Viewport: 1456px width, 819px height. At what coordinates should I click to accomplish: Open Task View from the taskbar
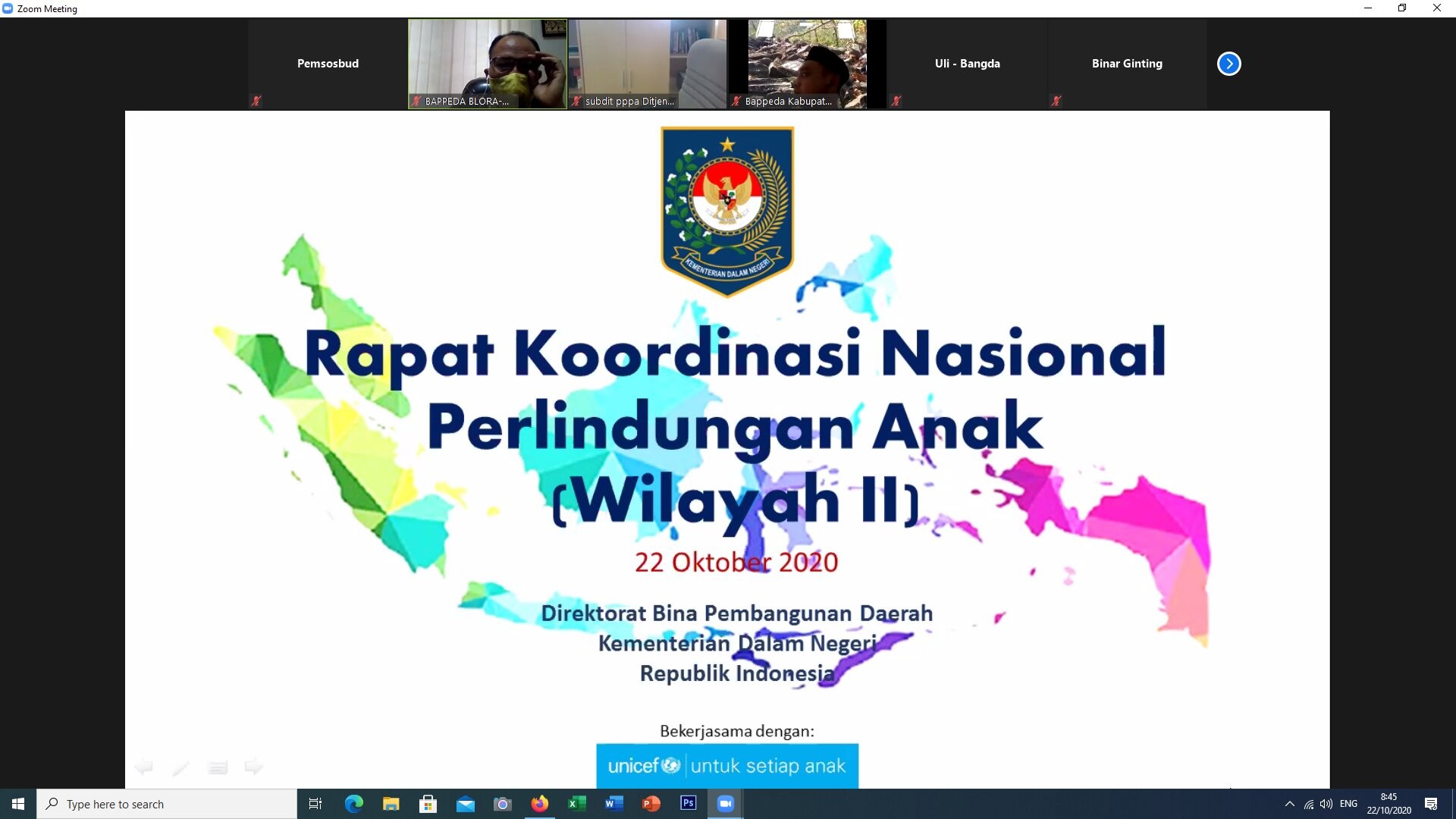(x=315, y=804)
